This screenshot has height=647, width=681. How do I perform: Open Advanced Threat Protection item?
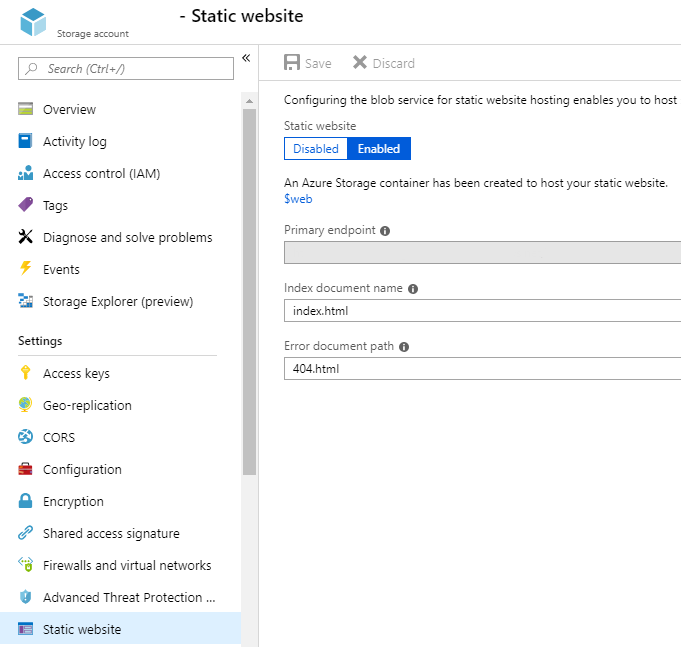[x=129, y=597]
